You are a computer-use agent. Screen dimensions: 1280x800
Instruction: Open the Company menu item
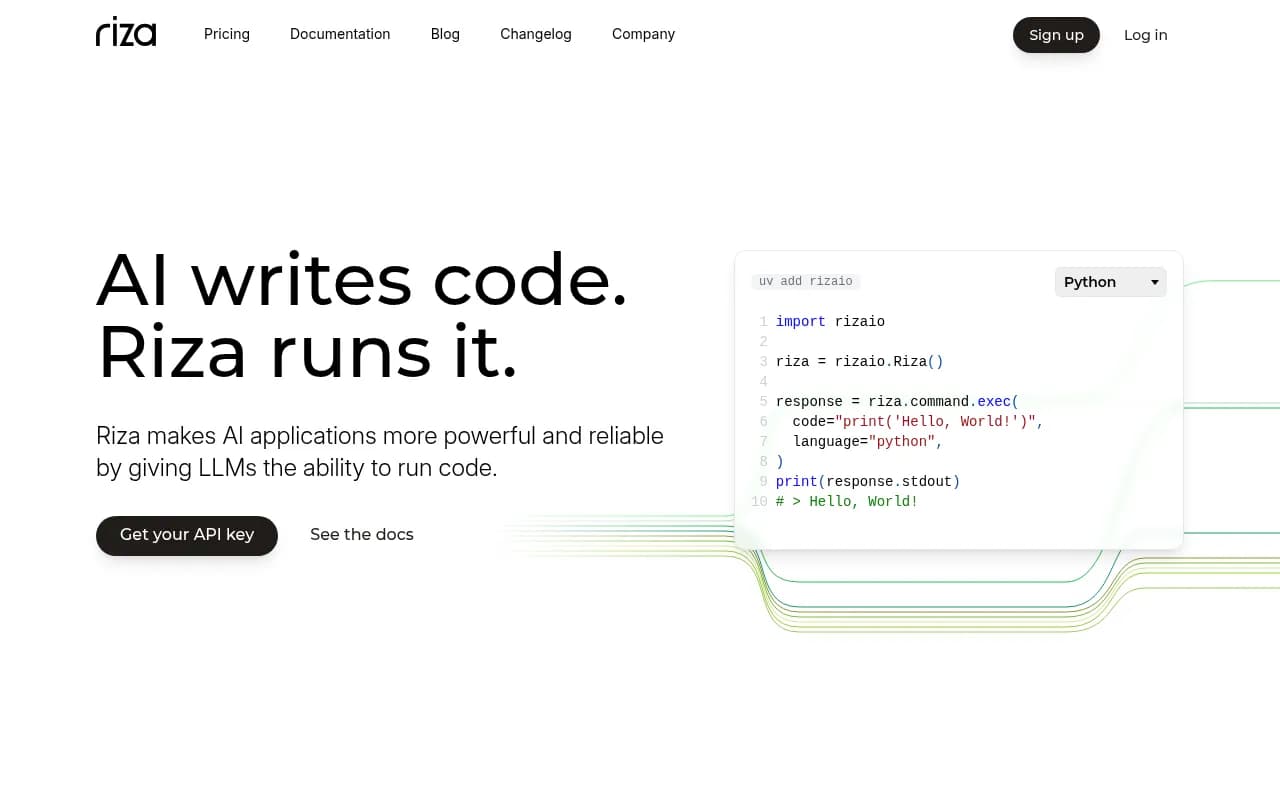pos(643,34)
